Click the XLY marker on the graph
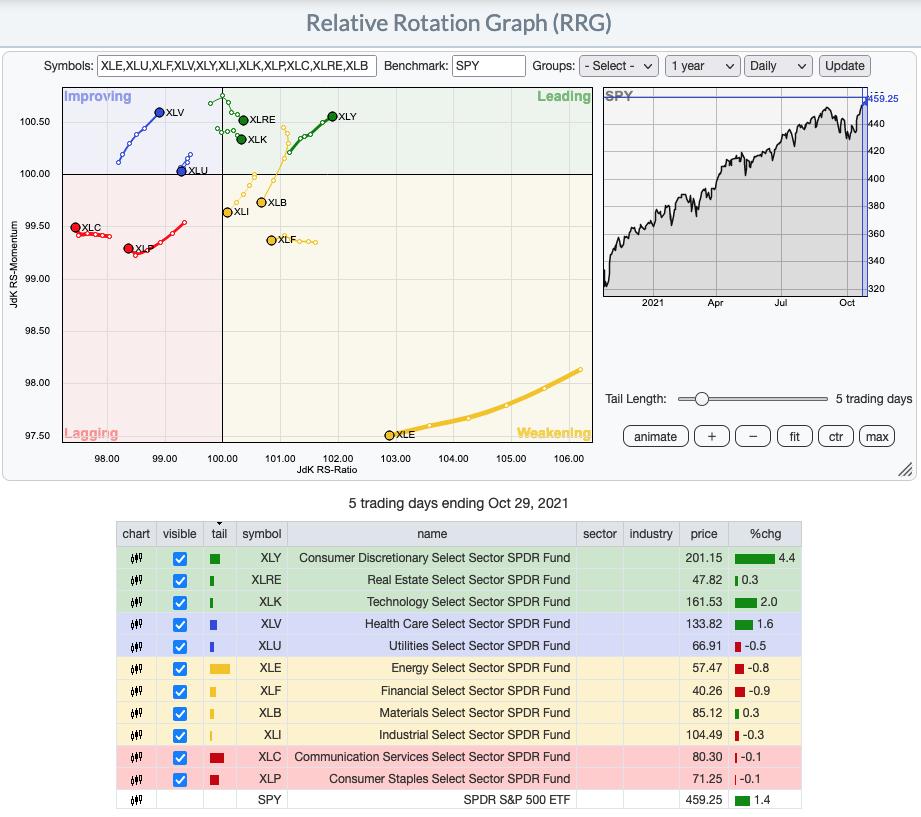921x817 pixels. click(332, 116)
